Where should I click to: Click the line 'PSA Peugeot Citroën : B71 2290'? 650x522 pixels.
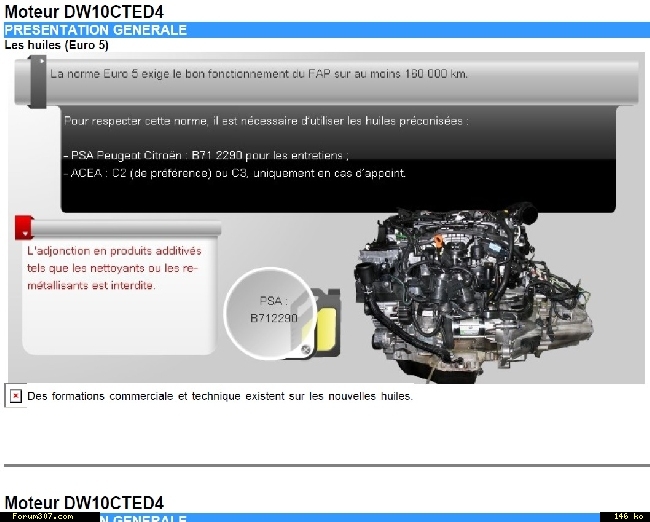[206, 155]
